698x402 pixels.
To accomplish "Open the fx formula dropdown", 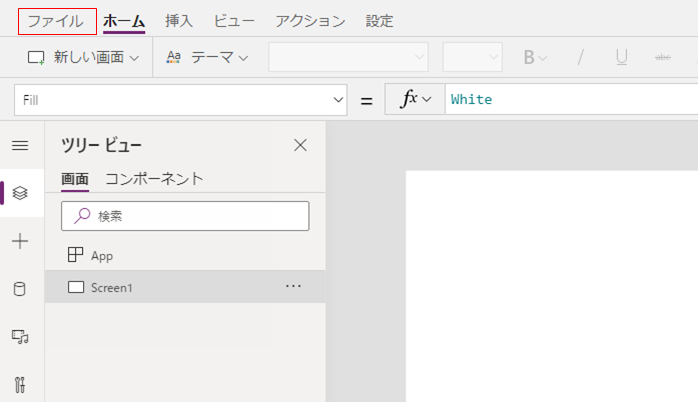I will (x=415, y=99).
